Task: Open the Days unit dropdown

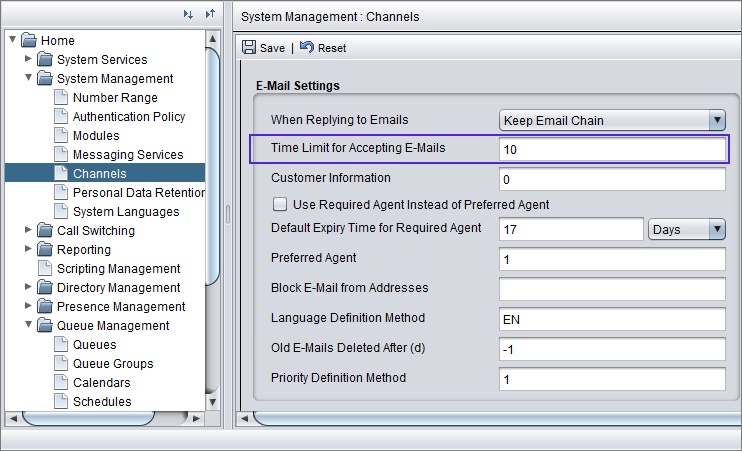Action: coord(716,230)
